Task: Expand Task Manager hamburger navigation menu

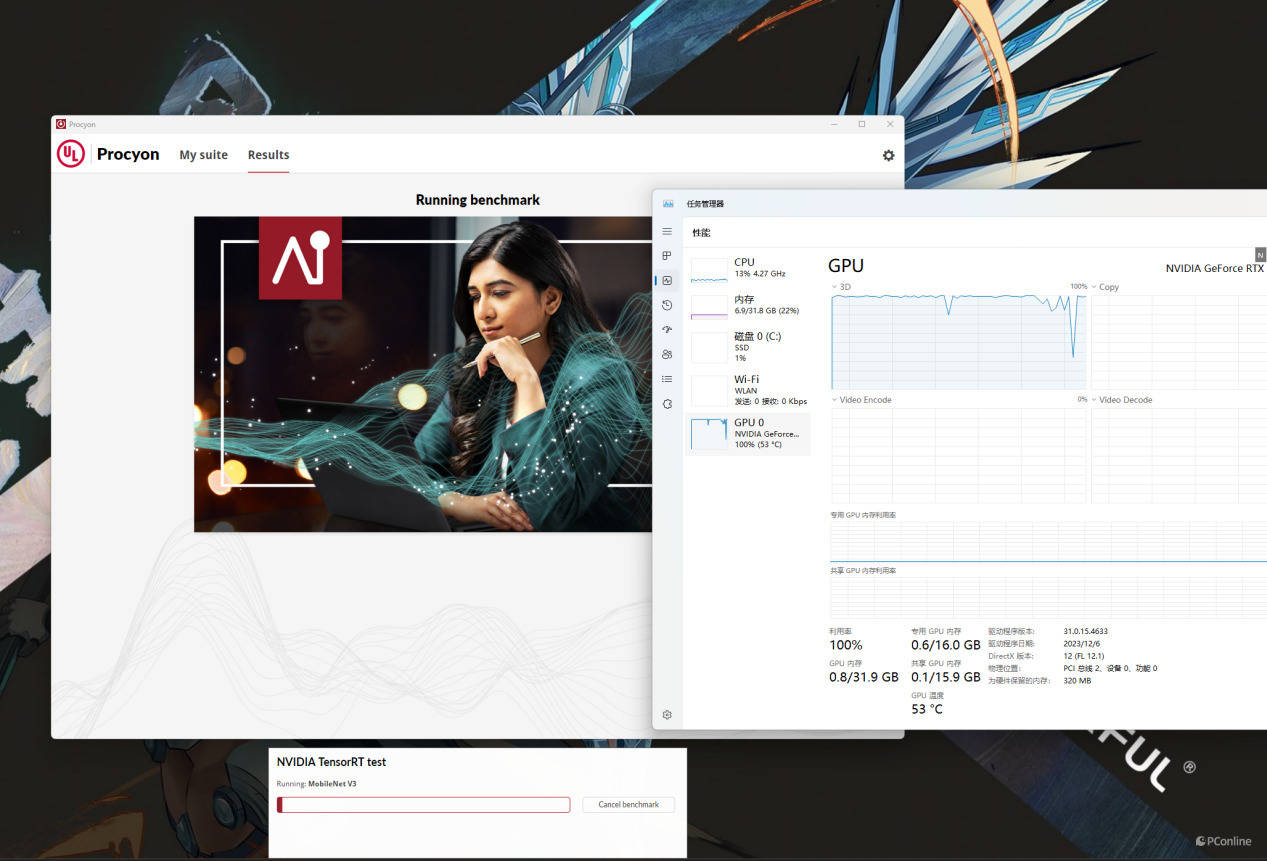Action: click(667, 232)
